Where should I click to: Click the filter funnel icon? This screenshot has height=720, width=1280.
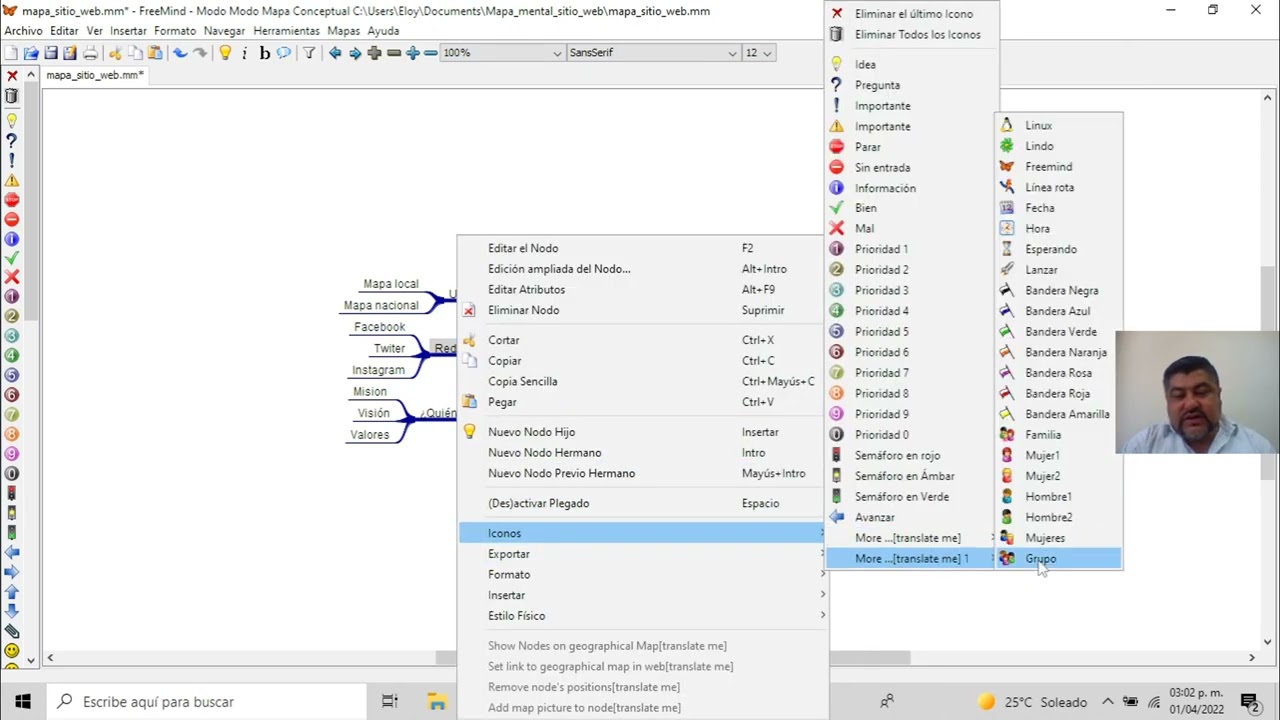coord(309,53)
